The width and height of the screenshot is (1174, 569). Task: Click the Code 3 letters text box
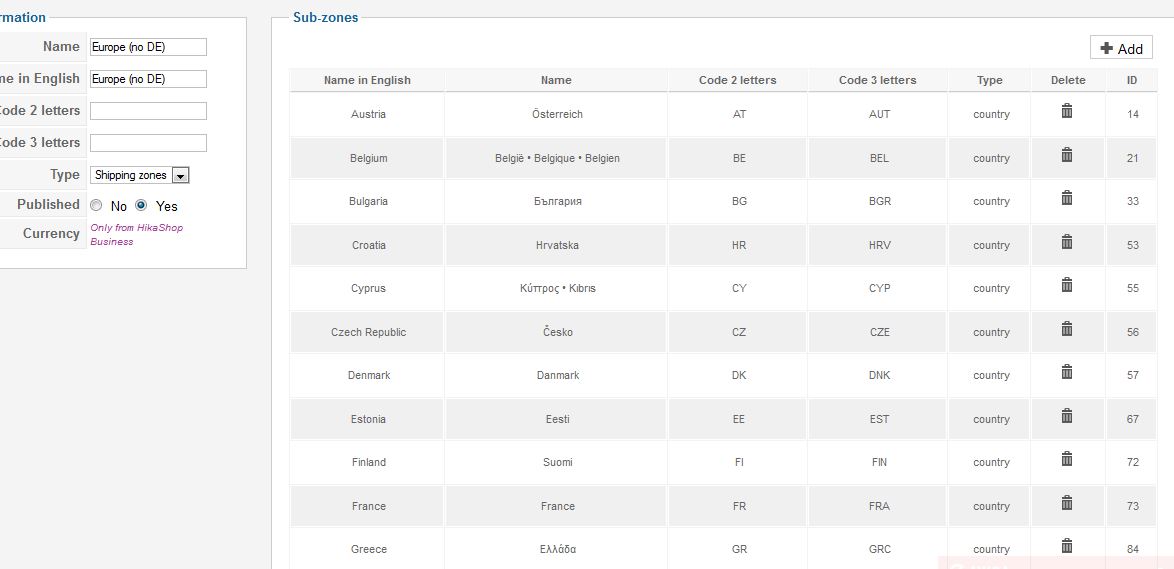(x=148, y=143)
